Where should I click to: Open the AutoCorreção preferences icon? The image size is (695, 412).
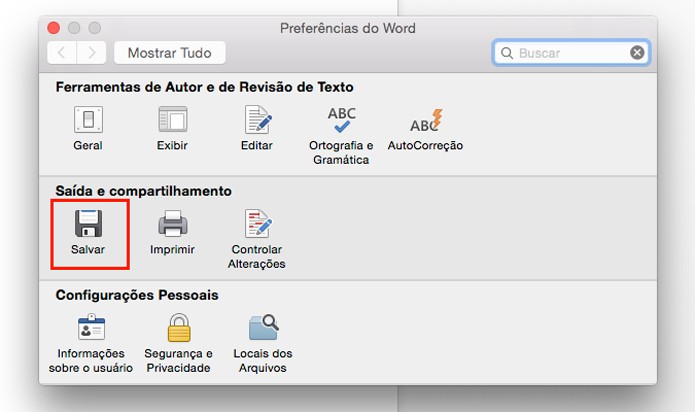(x=426, y=120)
